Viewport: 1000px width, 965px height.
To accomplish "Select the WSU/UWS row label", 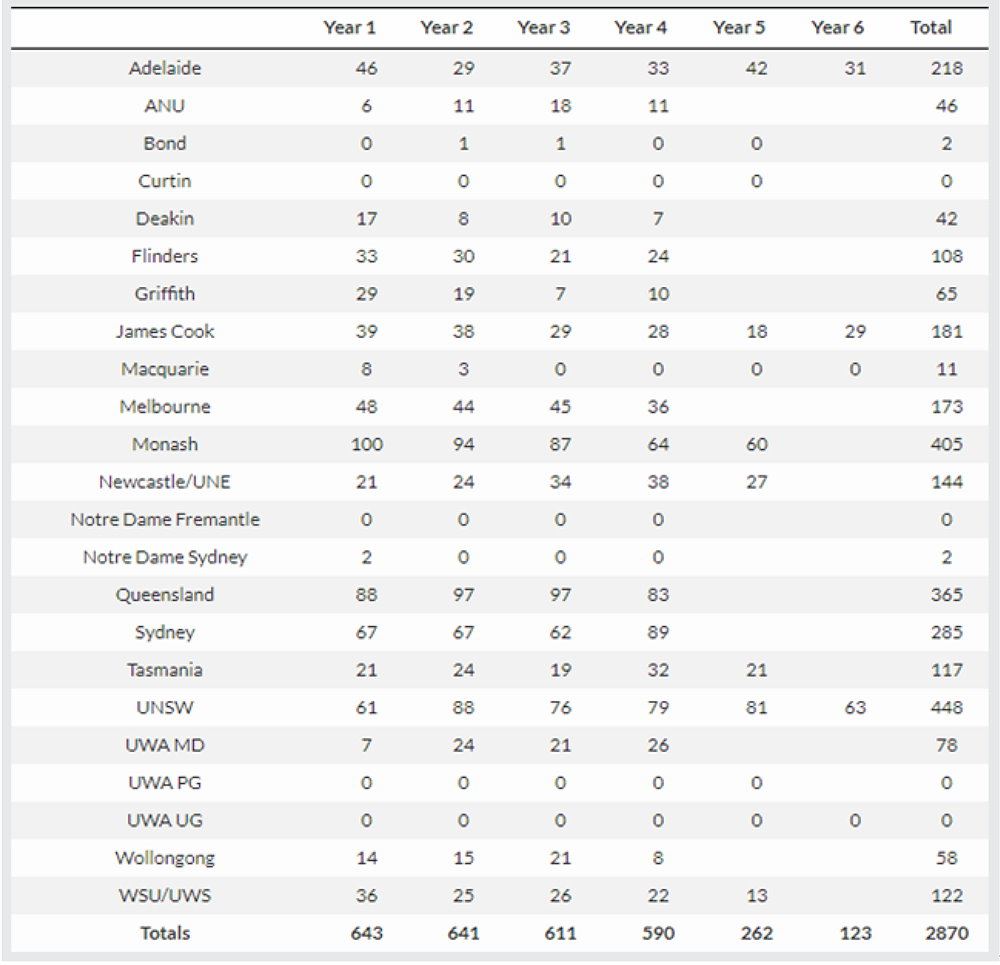I will (x=165, y=896).
